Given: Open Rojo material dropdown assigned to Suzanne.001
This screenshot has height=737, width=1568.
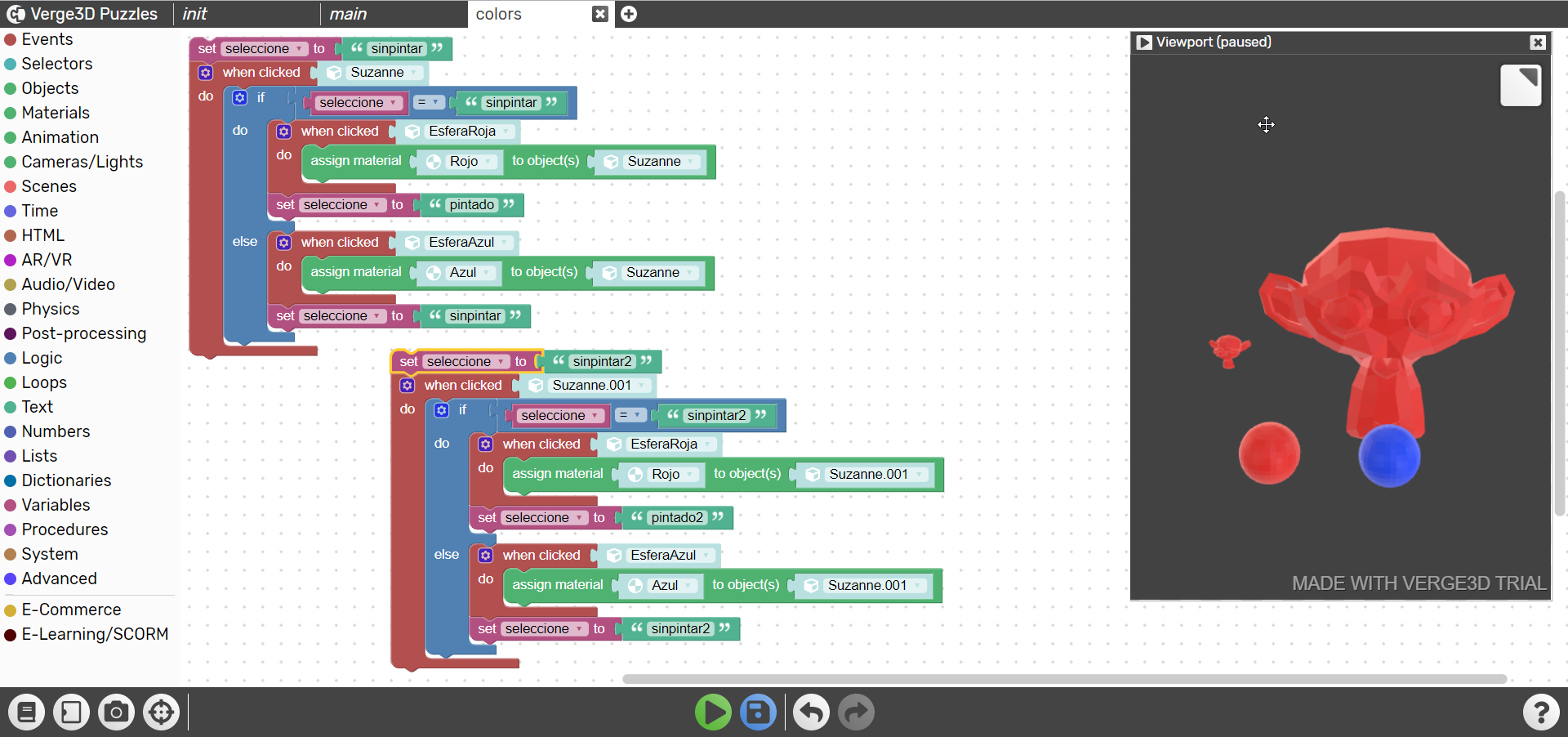Looking at the screenshot, I should pyautogui.click(x=674, y=475).
